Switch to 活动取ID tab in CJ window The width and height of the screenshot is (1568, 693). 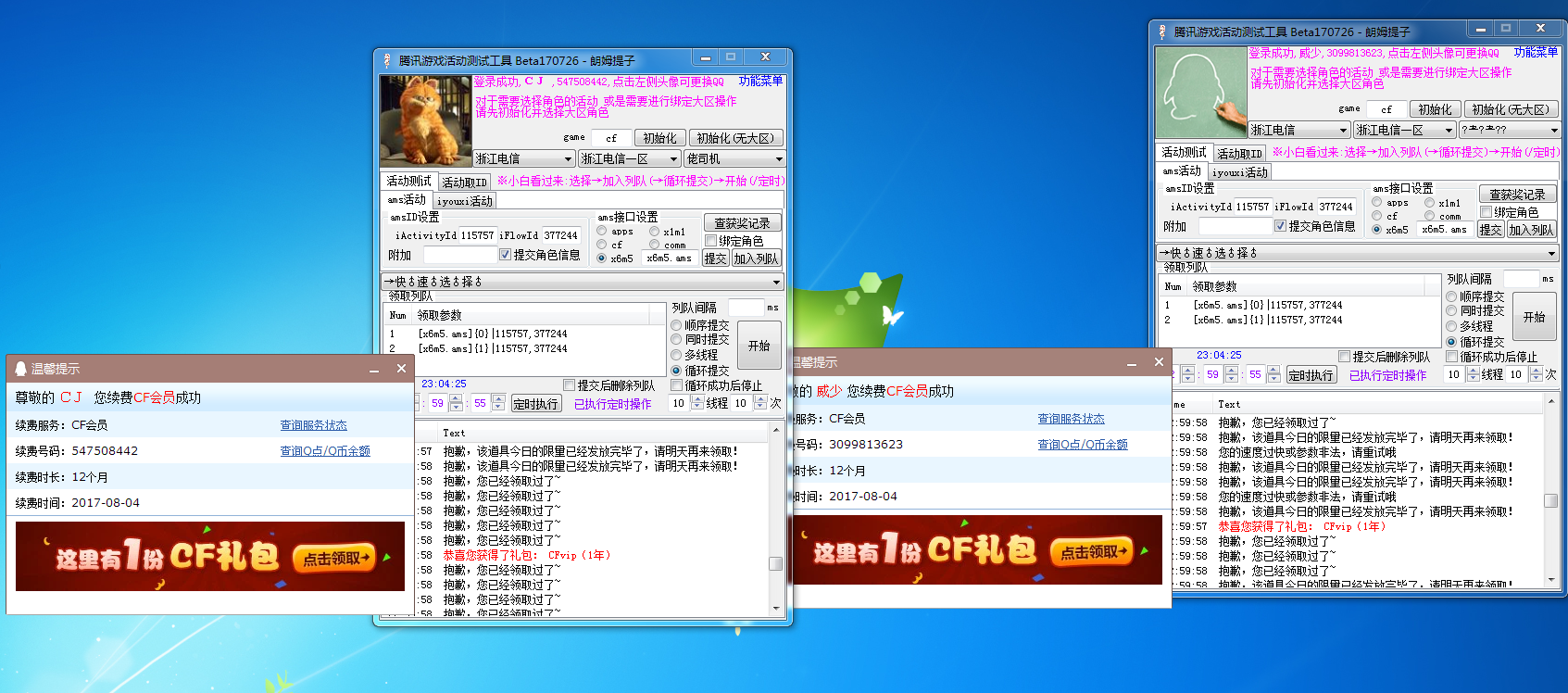pos(464,183)
